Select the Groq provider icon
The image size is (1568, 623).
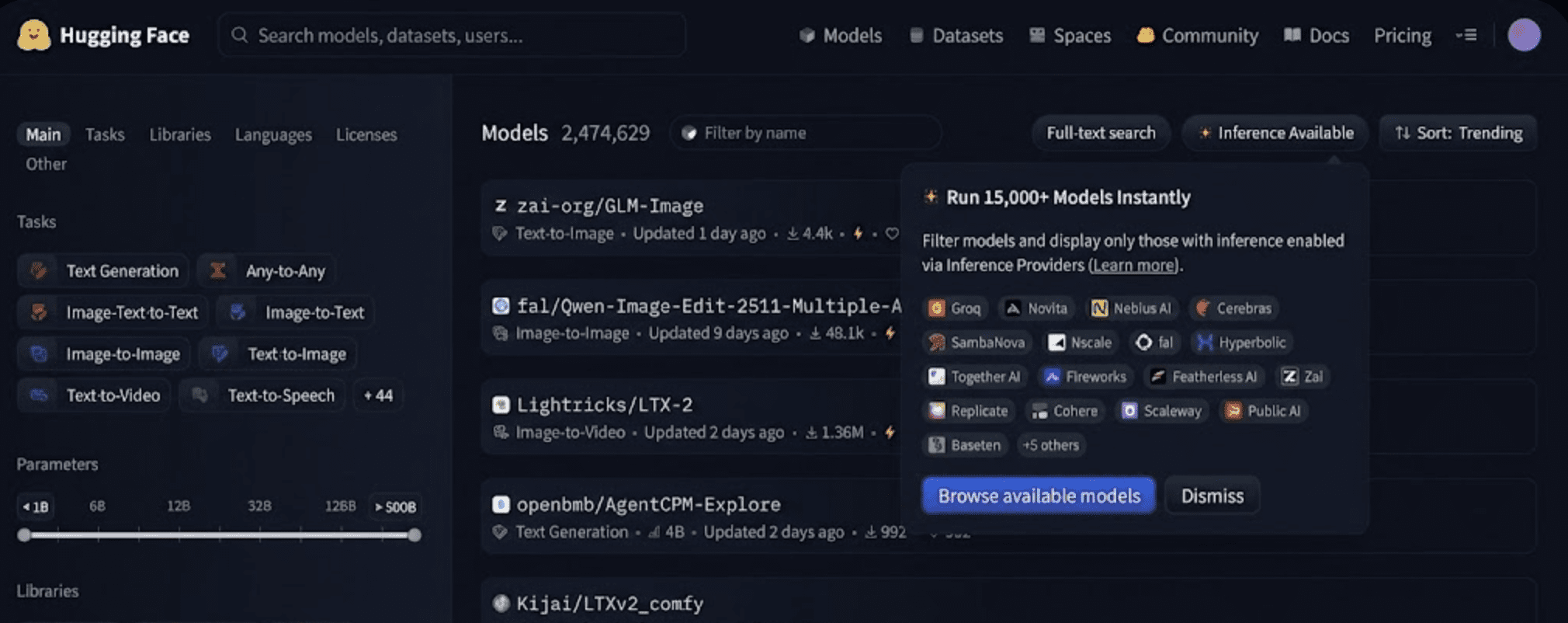[x=937, y=308]
